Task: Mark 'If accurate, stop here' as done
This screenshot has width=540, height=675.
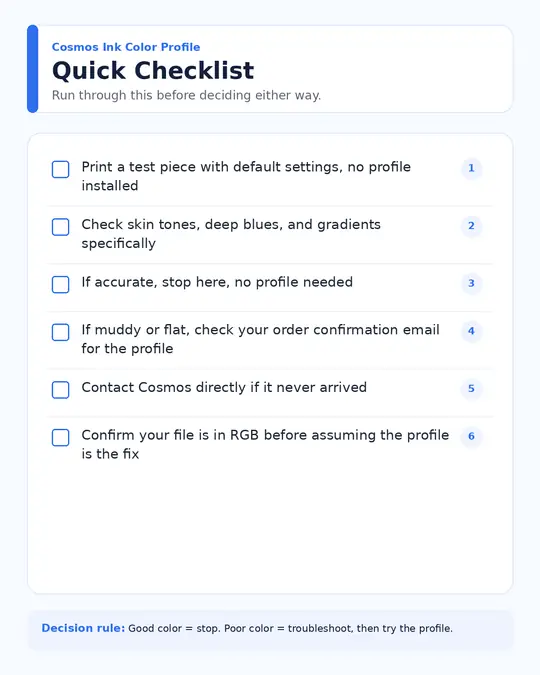Action: pyautogui.click(x=60, y=285)
